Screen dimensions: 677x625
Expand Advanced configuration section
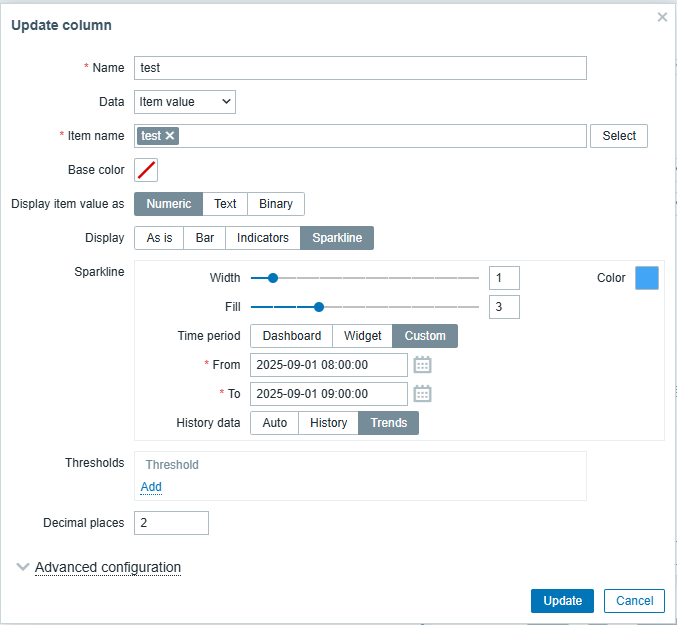click(107, 567)
